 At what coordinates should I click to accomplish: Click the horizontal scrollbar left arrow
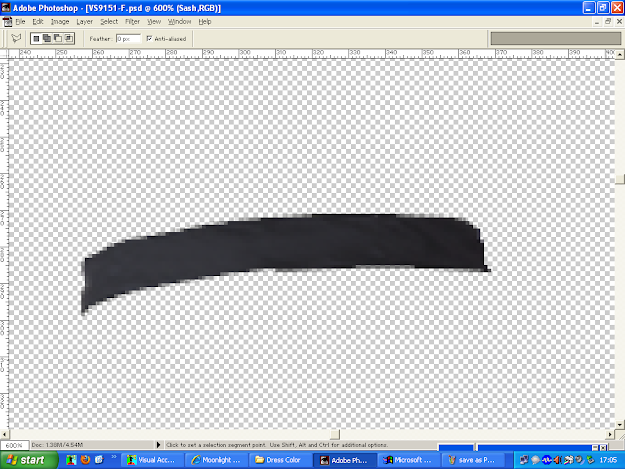[4, 434]
